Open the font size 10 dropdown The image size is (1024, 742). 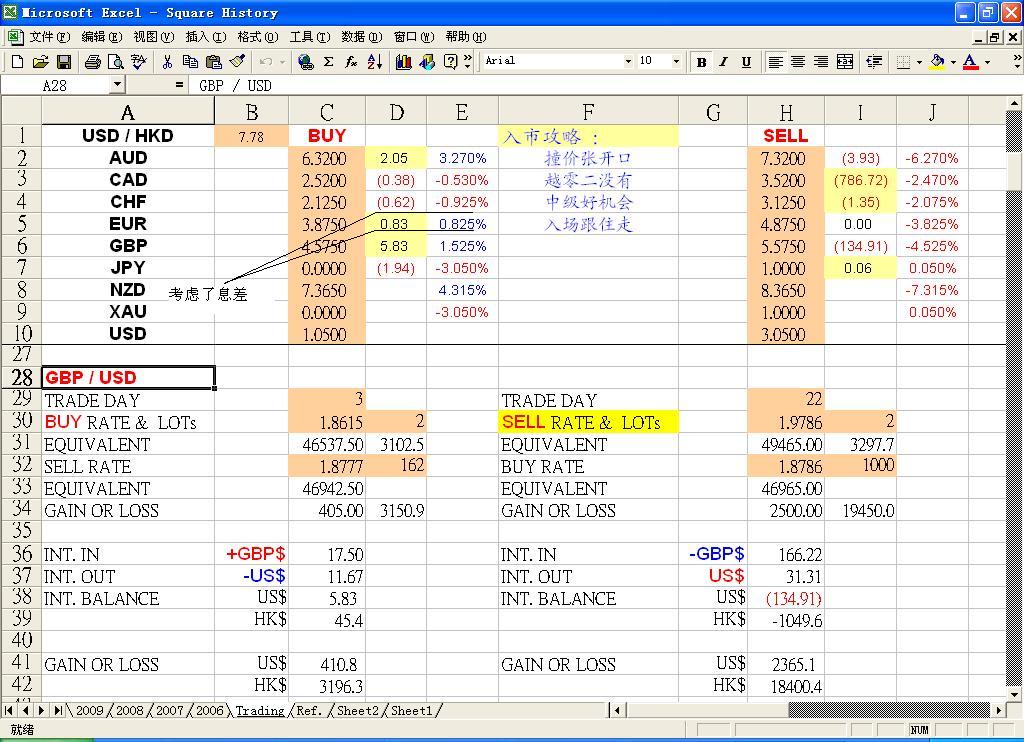click(676, 61)
